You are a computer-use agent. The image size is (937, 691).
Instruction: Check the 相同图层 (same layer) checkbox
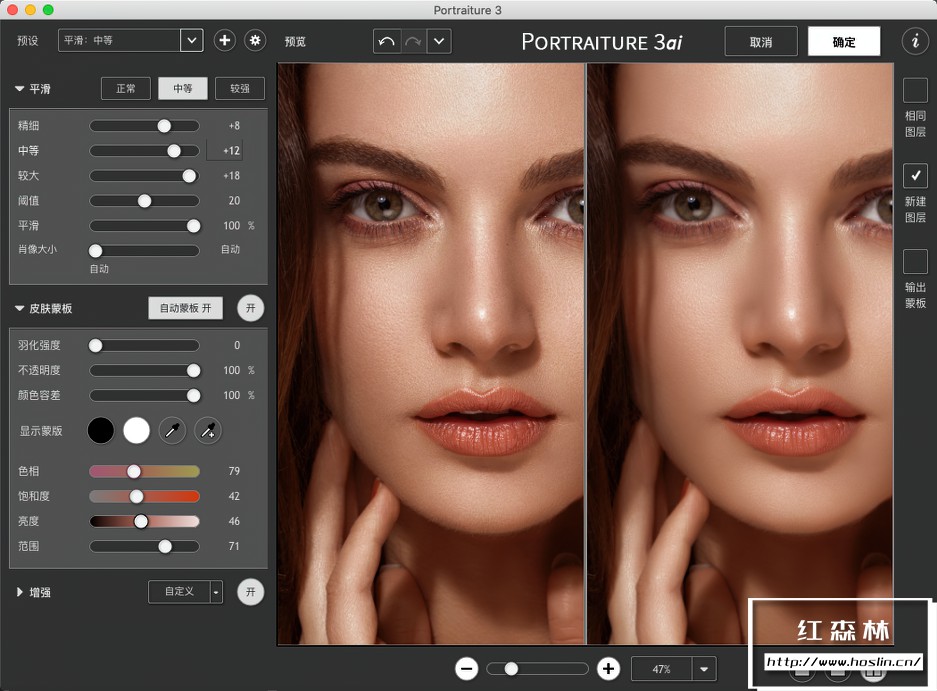[x=915, y=91]
